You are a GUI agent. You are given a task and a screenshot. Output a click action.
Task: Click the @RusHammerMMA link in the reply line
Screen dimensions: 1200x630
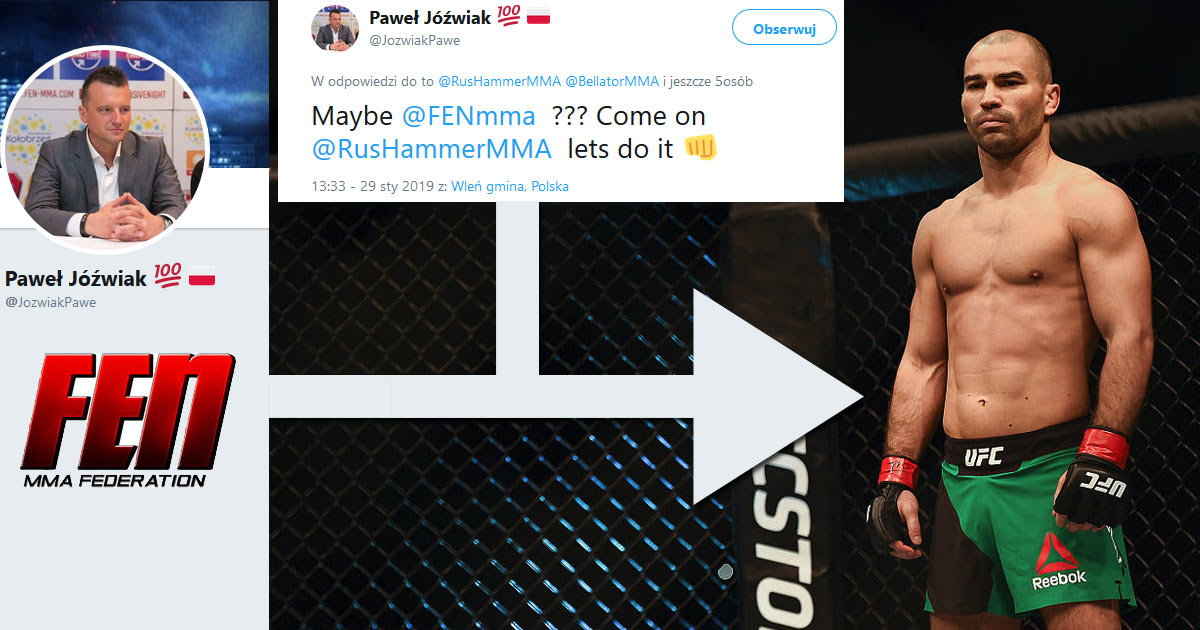pos(500,81)
